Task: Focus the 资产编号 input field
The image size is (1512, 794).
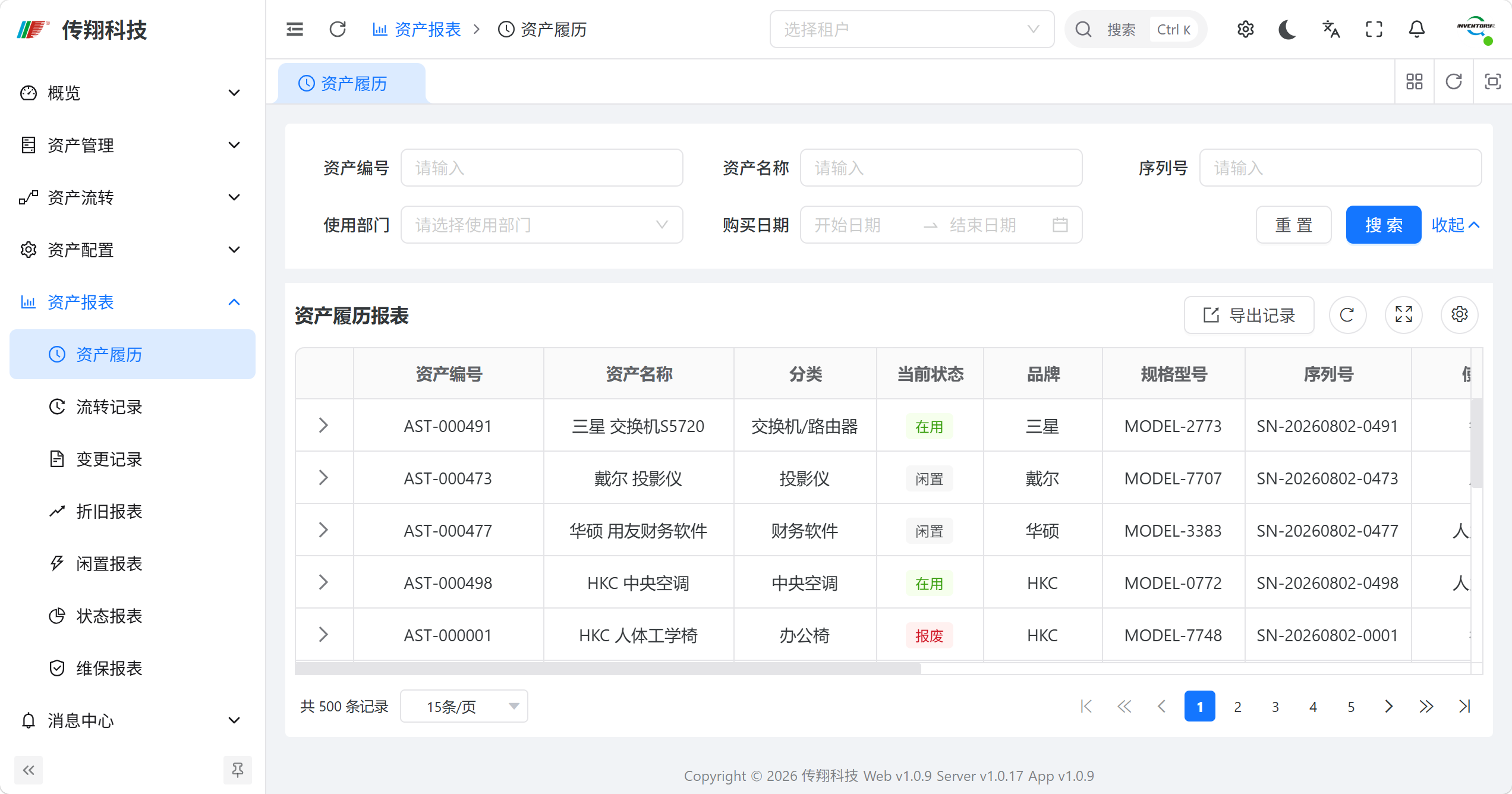Action: (x=541, y=168)
